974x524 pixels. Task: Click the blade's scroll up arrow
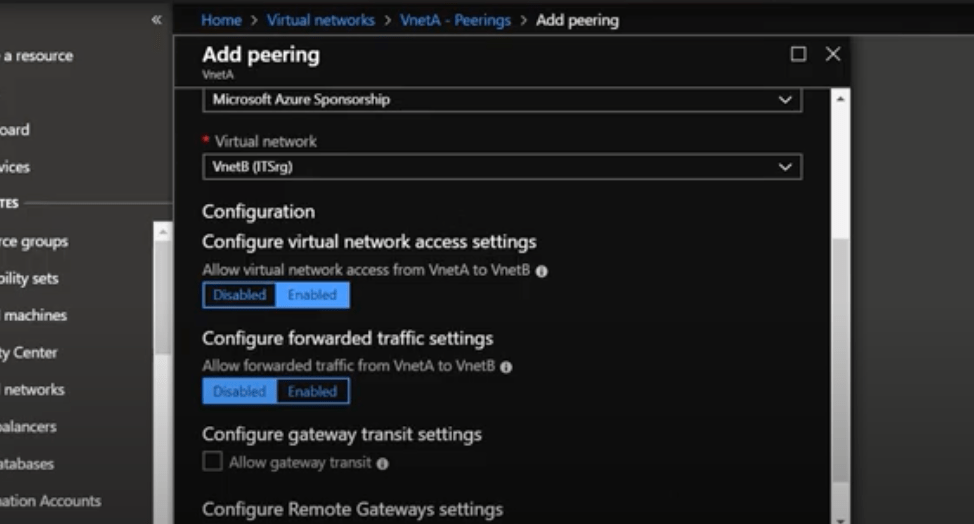[840, 99]
